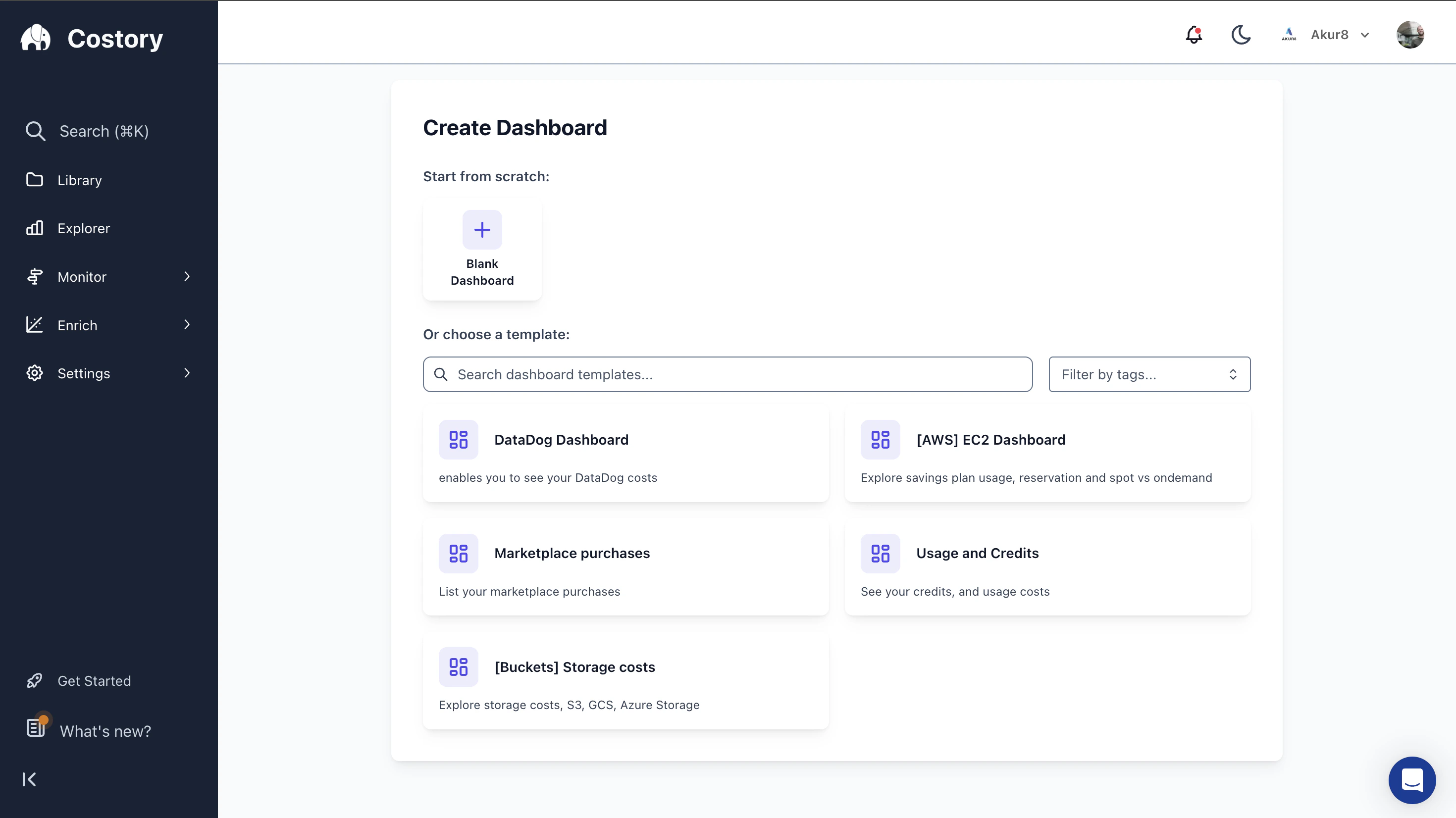Expand the Enrich menu
The height and width of the screenshot is (818, 1456).
[x=76, y=325]
